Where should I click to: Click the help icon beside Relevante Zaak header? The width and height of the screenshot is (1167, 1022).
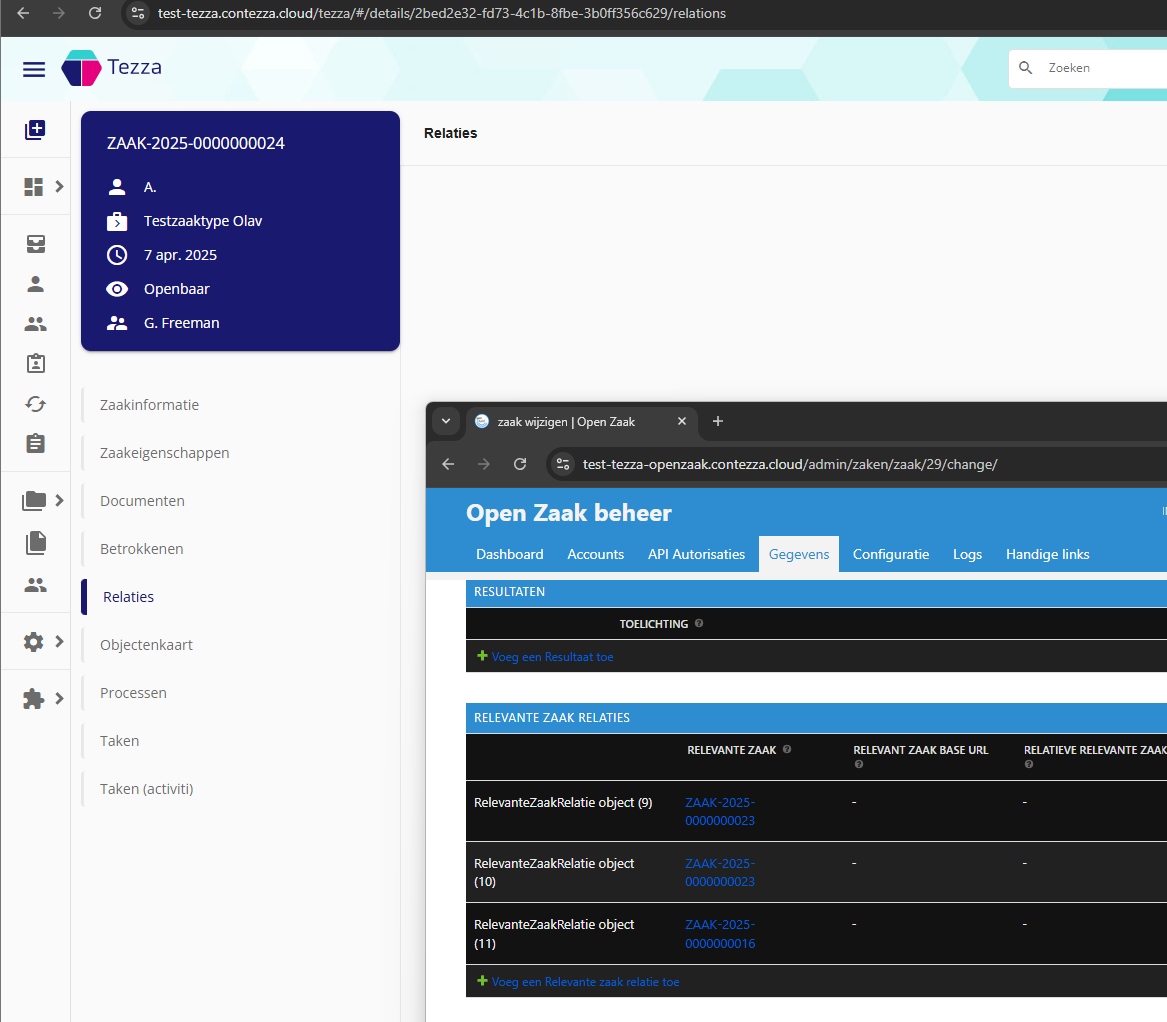click(x=787, y=750)
